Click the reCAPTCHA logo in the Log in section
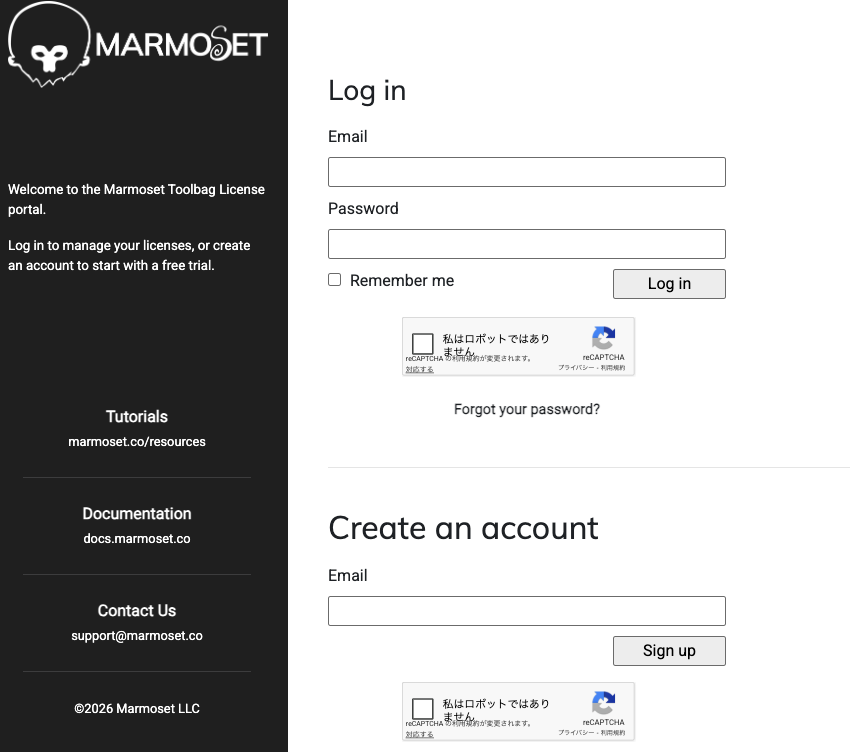The image size is (850, 752). [x=603, y=338]
